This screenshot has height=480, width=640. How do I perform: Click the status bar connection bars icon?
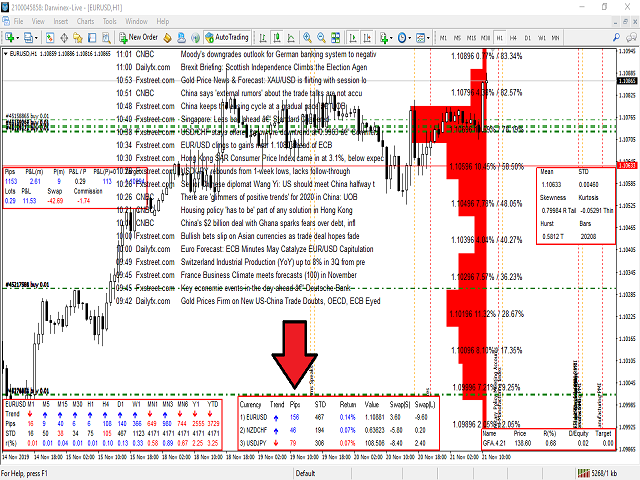coord(584,473)
